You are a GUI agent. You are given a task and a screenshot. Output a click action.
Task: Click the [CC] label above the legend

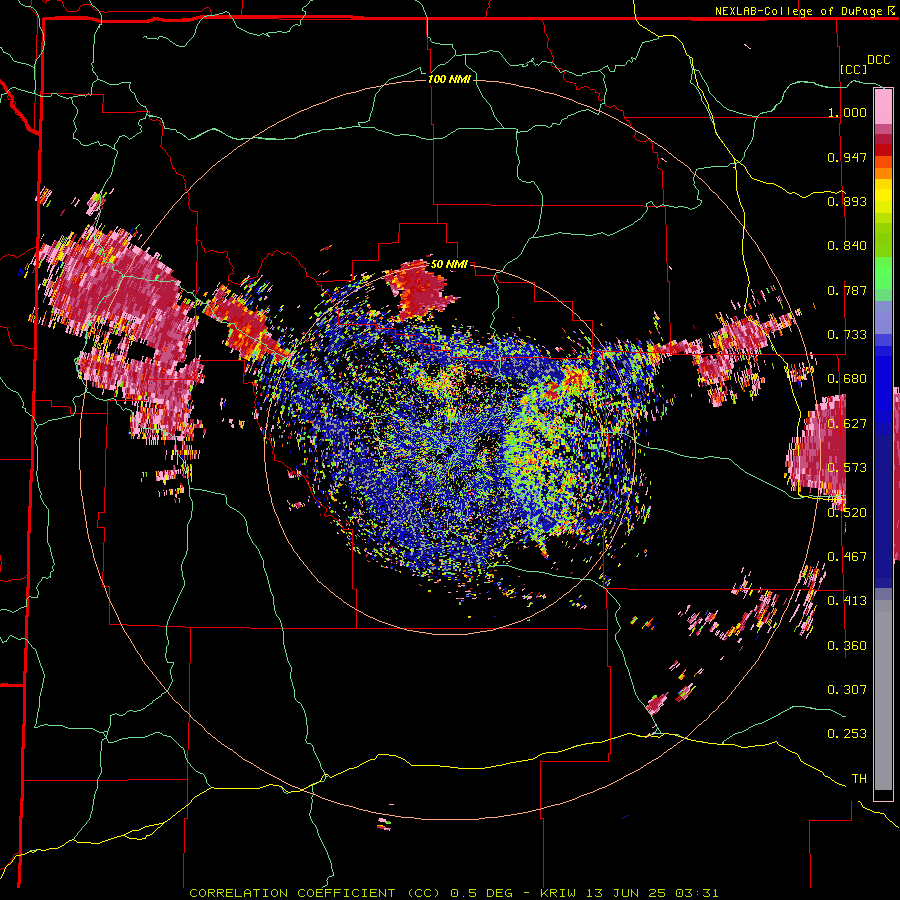(x=854, y=69)
